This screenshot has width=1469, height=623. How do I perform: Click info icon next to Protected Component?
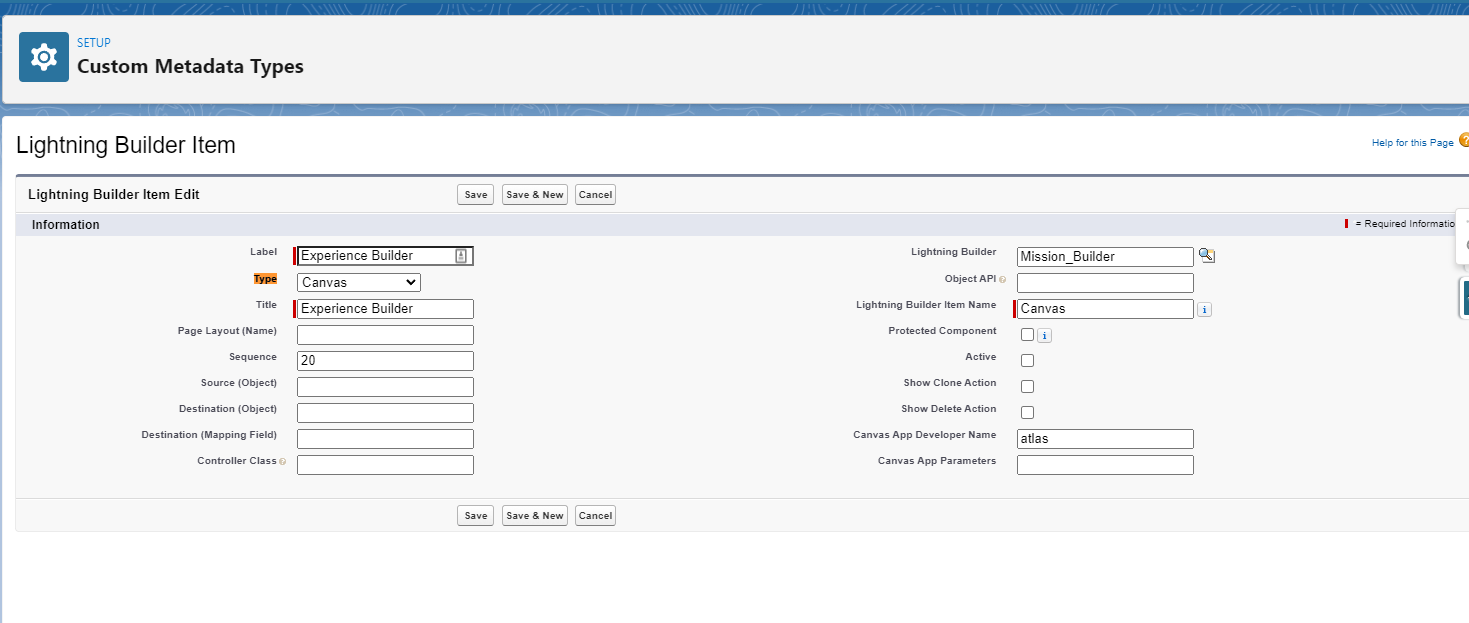1044,336
